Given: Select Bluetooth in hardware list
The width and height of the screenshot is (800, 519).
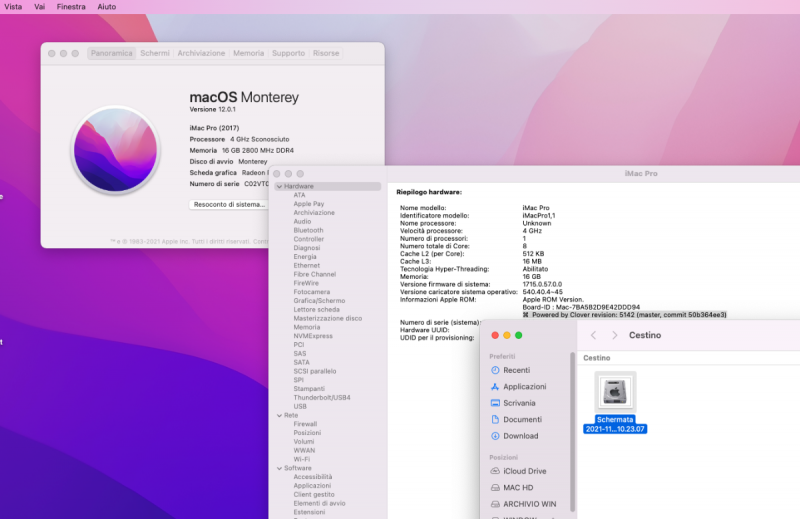Looking at the screenshot, I should (308, 230).
